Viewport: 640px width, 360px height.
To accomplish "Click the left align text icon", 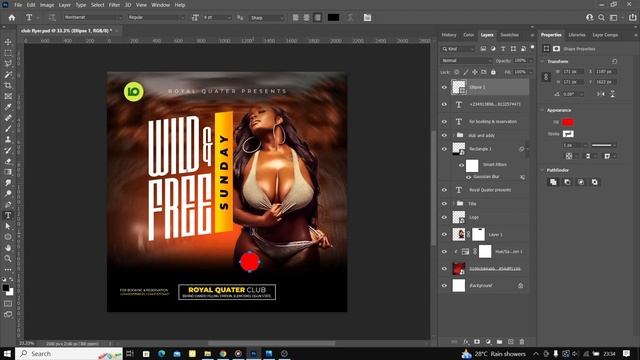I will coord(296,18).
